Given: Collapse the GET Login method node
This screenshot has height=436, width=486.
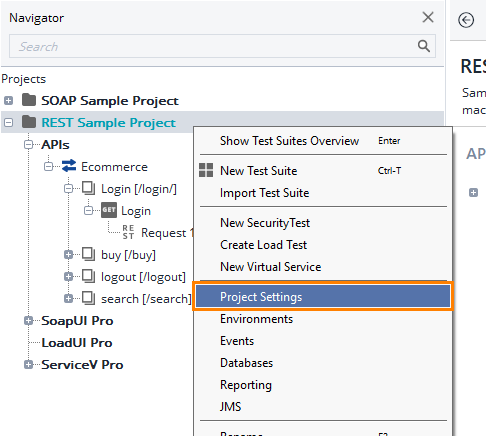Looking at the screenshot, I should [x=89, y=210].
